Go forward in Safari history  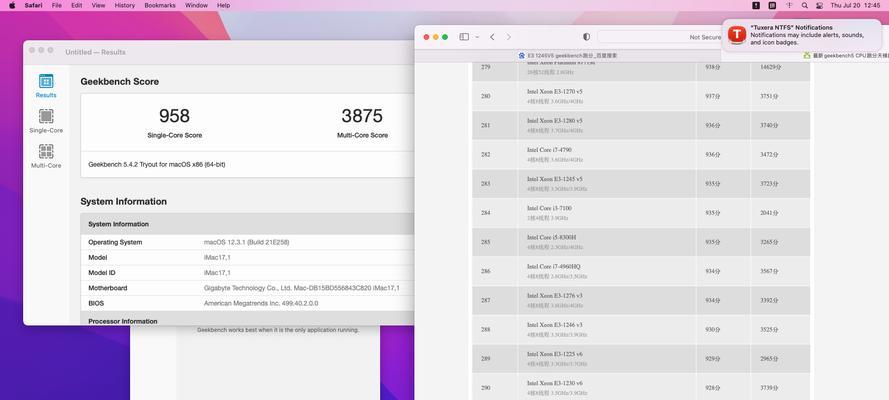point(509,37)
